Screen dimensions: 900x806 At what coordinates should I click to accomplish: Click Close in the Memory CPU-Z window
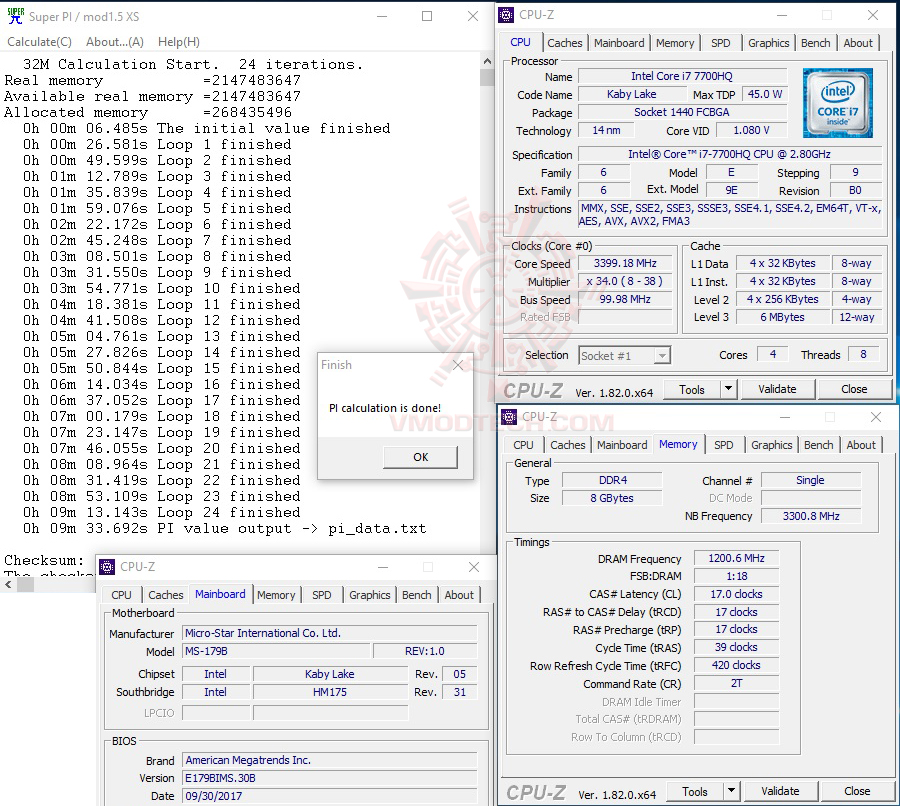pyautogui.click(x=855, y=791)
